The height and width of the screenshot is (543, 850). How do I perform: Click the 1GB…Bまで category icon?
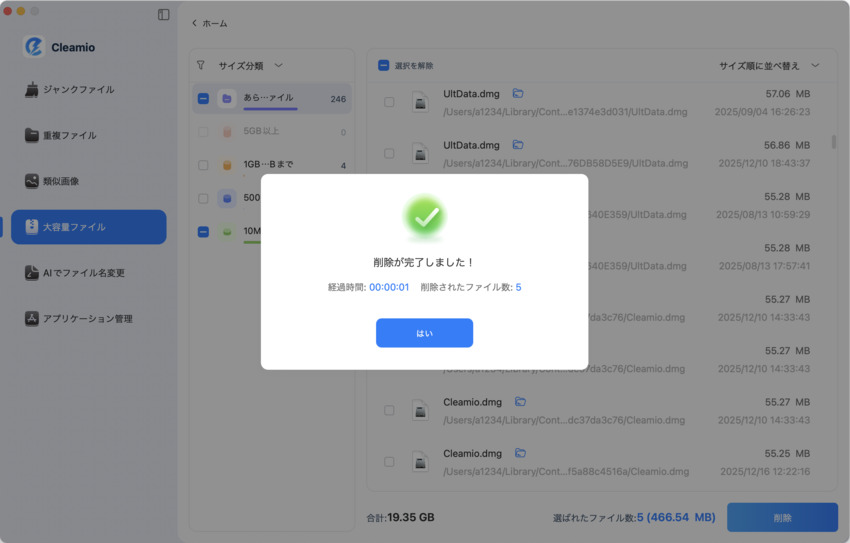coord(227,165)
